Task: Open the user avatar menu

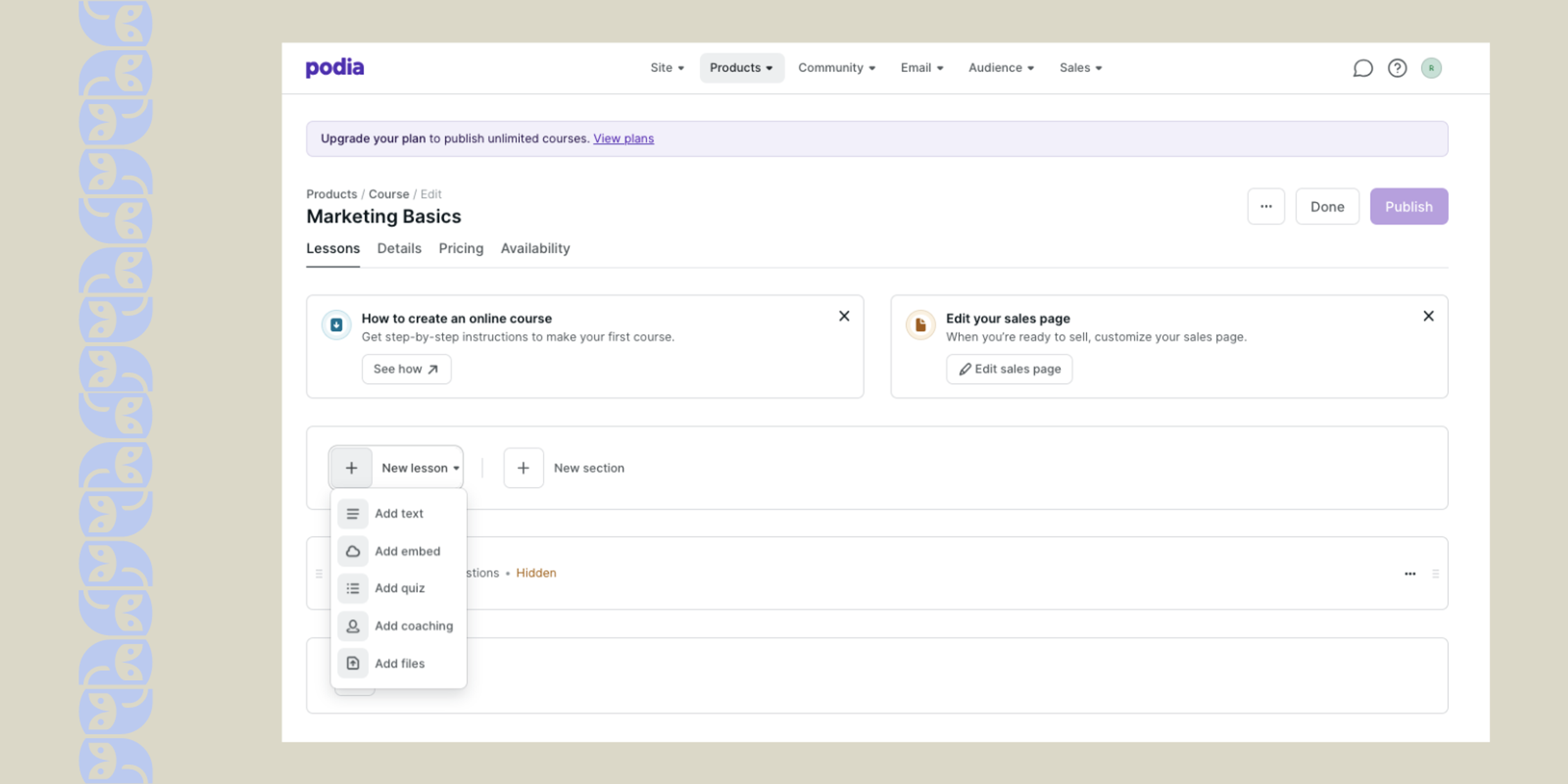Action: [x=1431, y=68]
